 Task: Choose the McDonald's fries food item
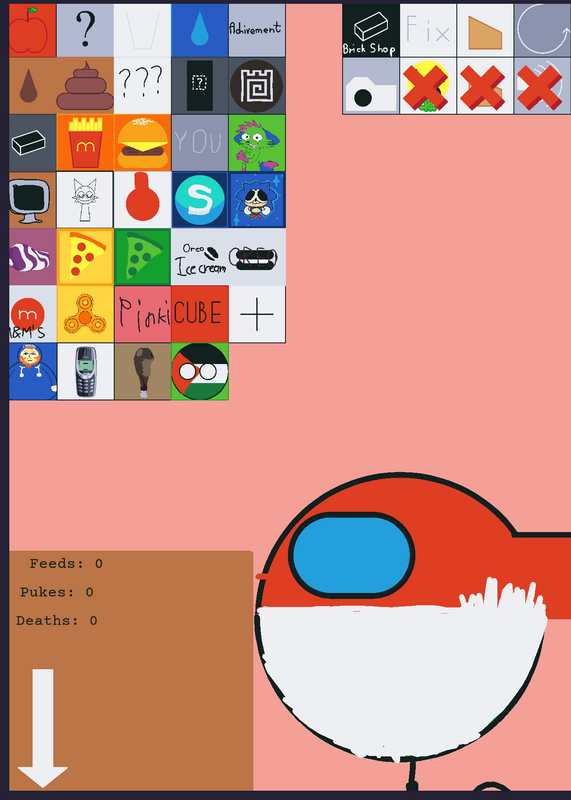click(85, 142)
